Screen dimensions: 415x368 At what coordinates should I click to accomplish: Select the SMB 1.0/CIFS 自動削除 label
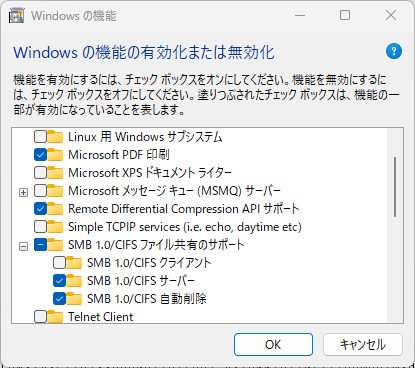tap(147, 299)
